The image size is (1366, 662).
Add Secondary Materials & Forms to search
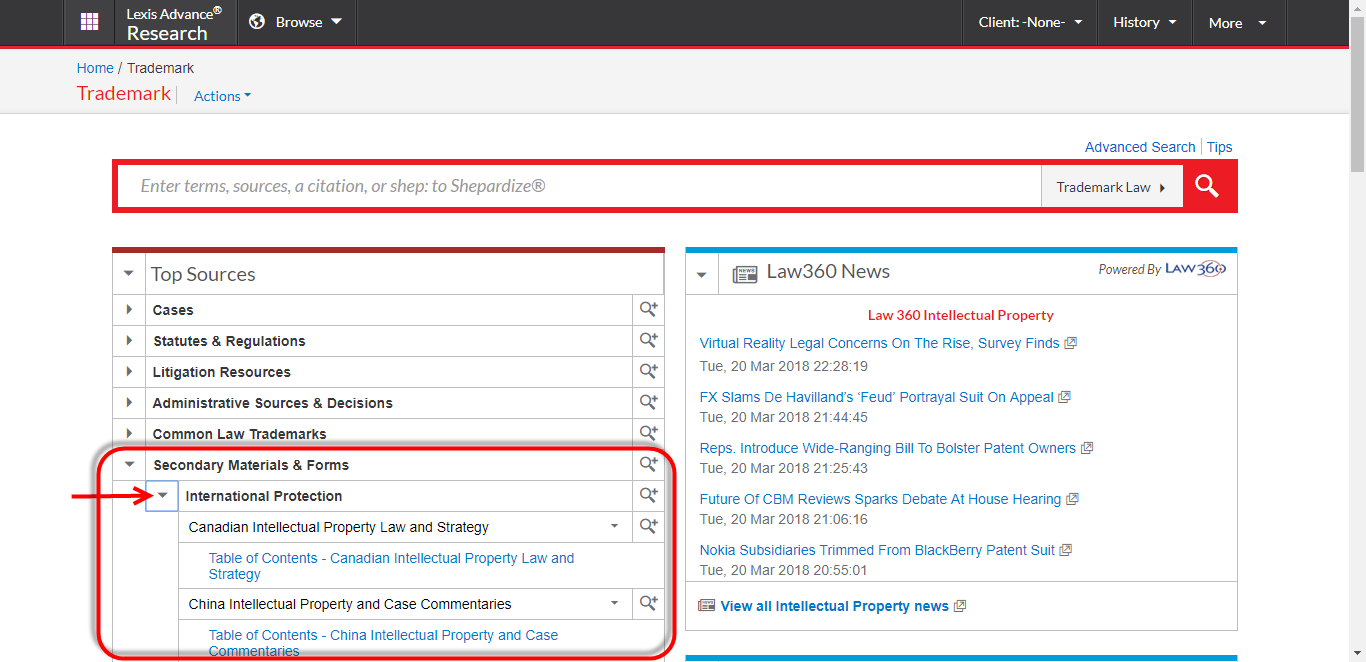click(x=649, y=465)
